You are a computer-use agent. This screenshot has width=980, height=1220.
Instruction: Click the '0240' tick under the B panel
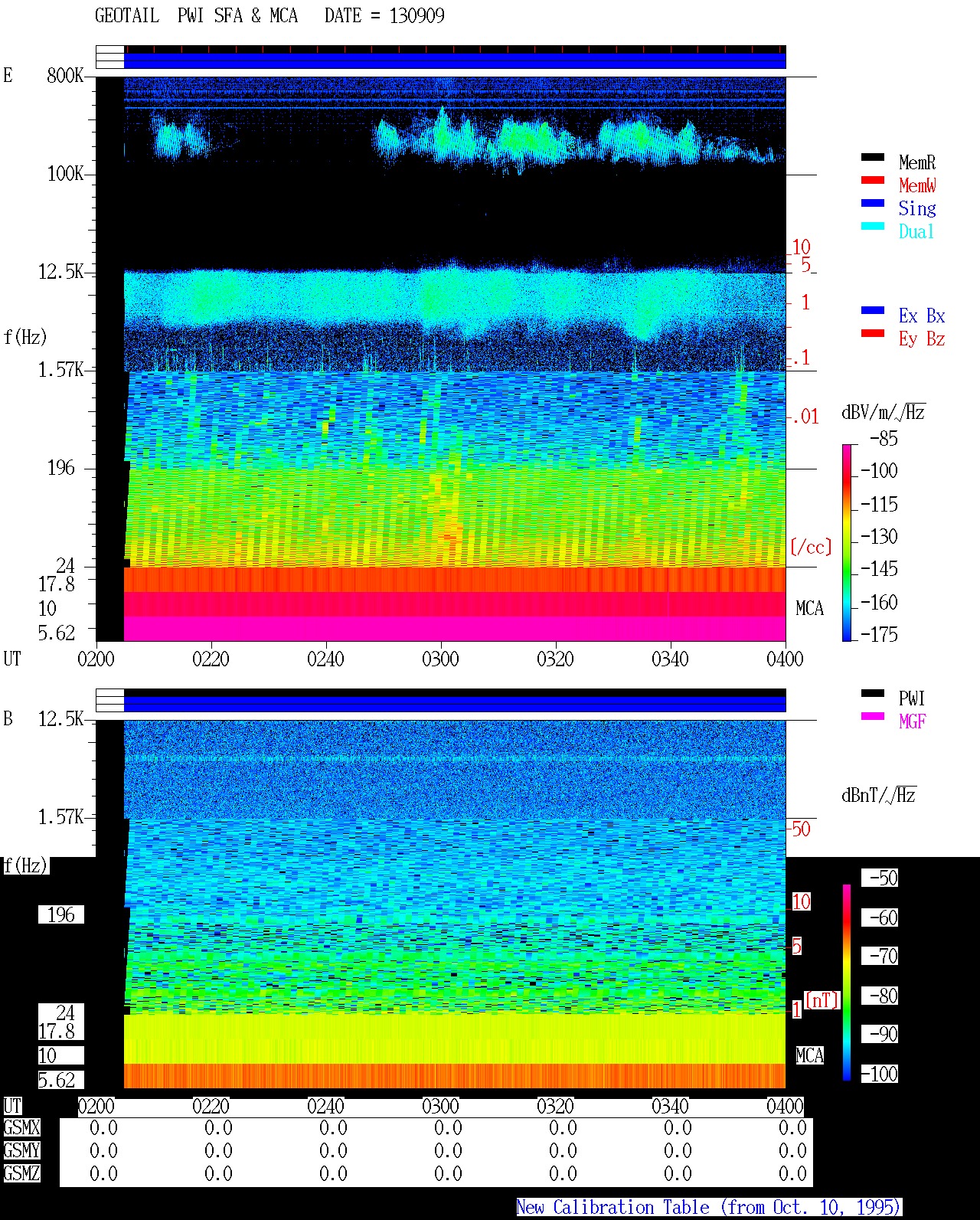pos(325,1106)
